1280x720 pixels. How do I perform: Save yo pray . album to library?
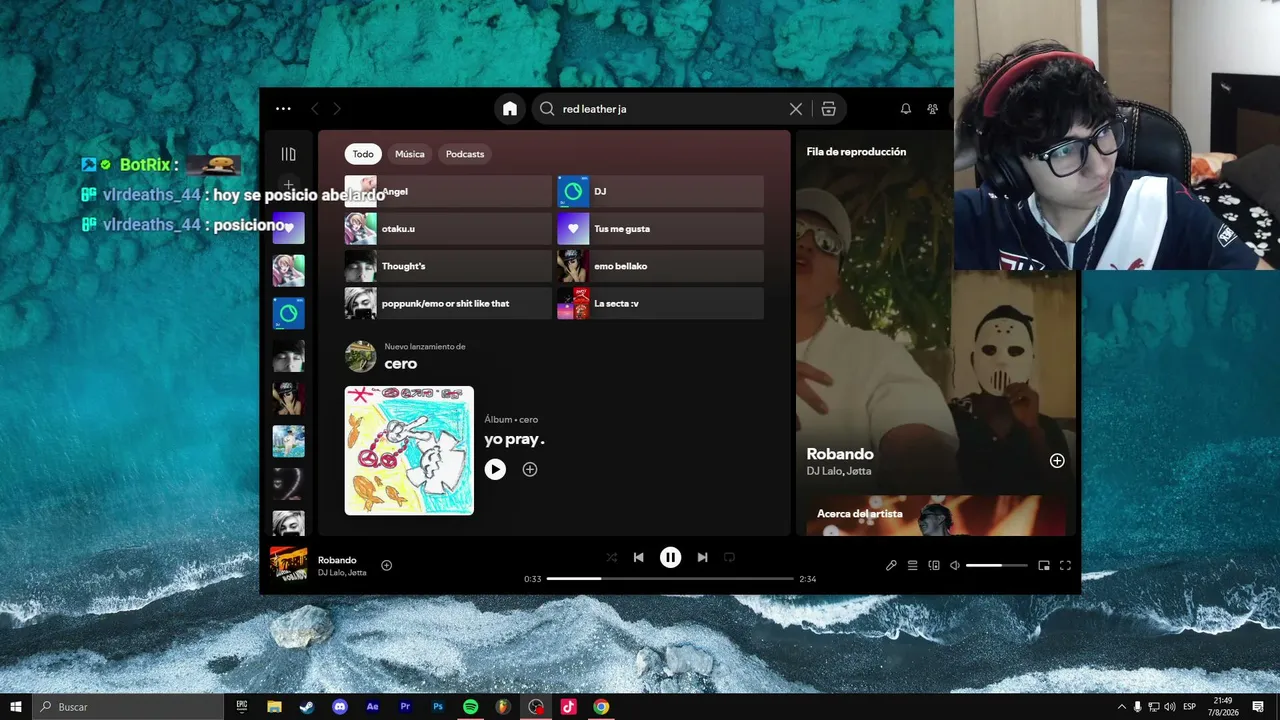point(530,469)
